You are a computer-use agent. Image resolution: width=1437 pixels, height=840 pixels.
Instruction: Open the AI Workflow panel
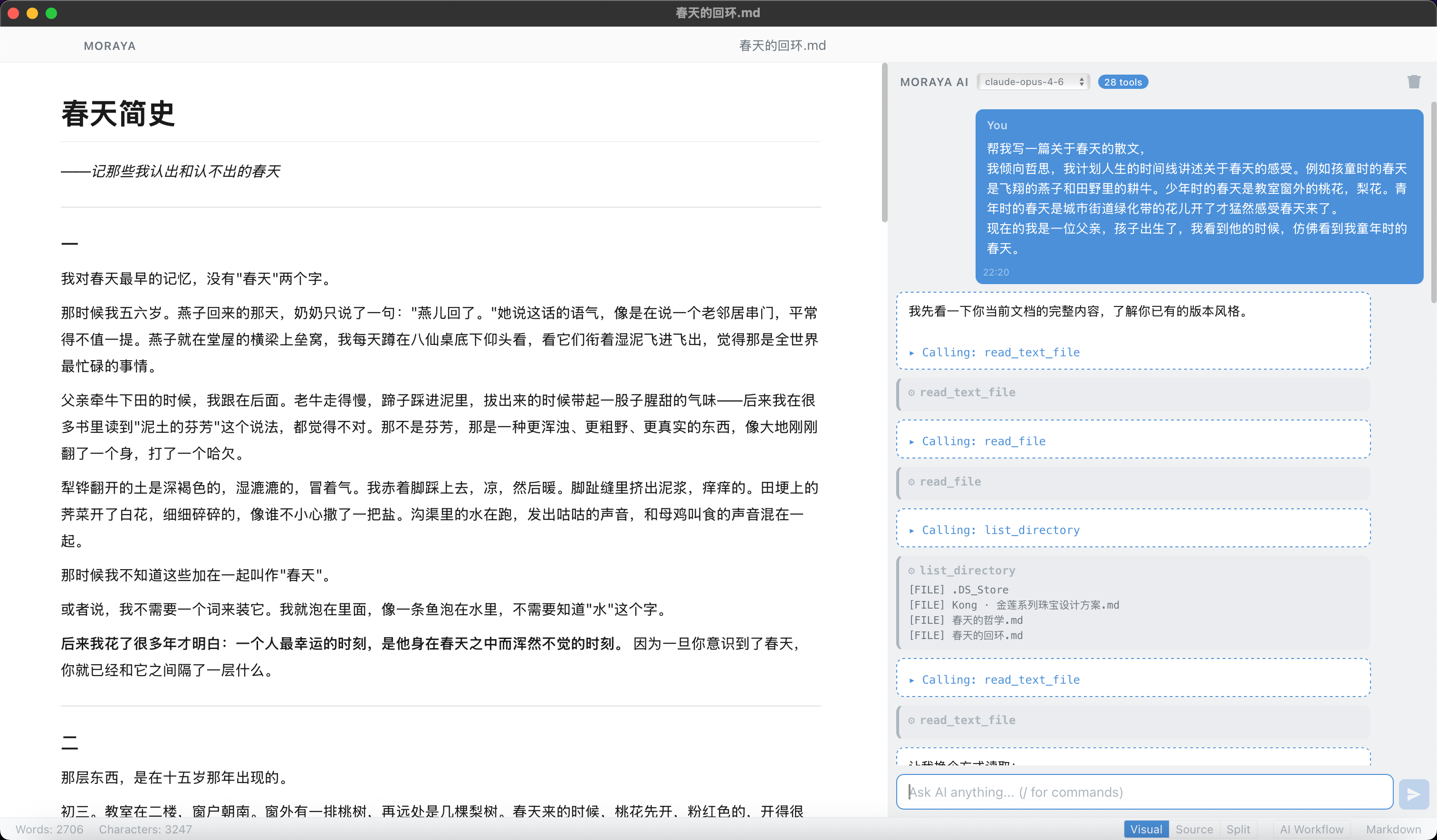click(1312, 829)
